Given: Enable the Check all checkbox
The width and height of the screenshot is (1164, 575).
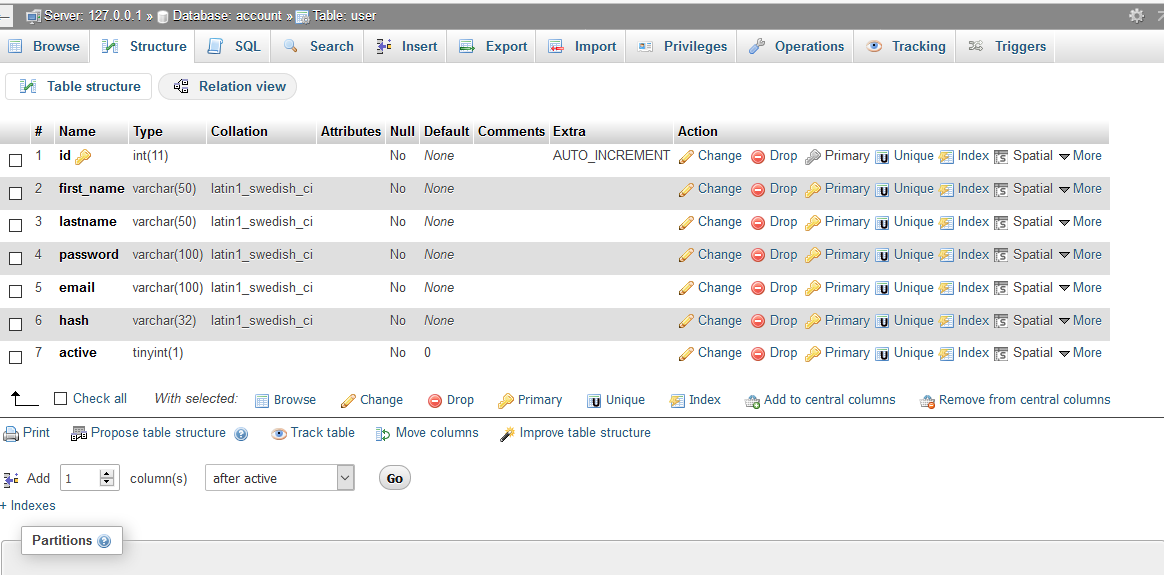Looking at the screenshot, I should [61, 399].
